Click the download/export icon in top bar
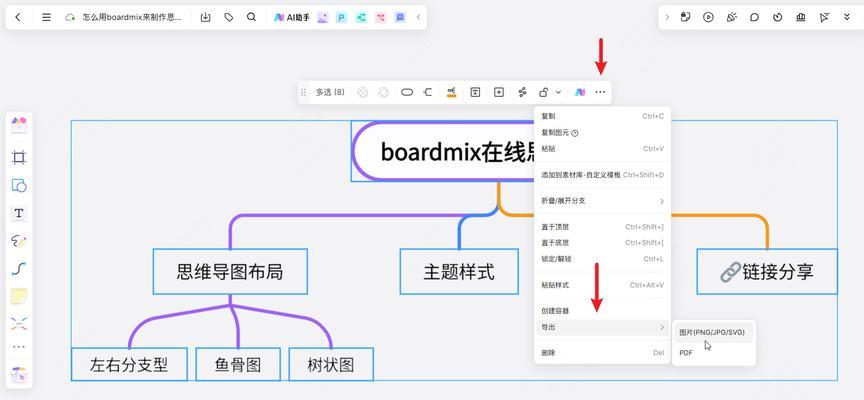This screenshot has height=400, width=864. pos(206,17)
